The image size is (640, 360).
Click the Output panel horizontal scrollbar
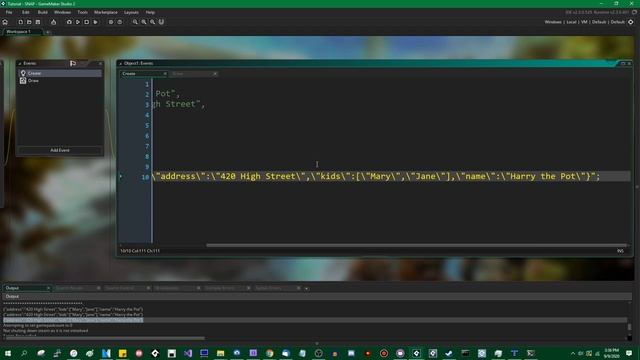point(105,338)
